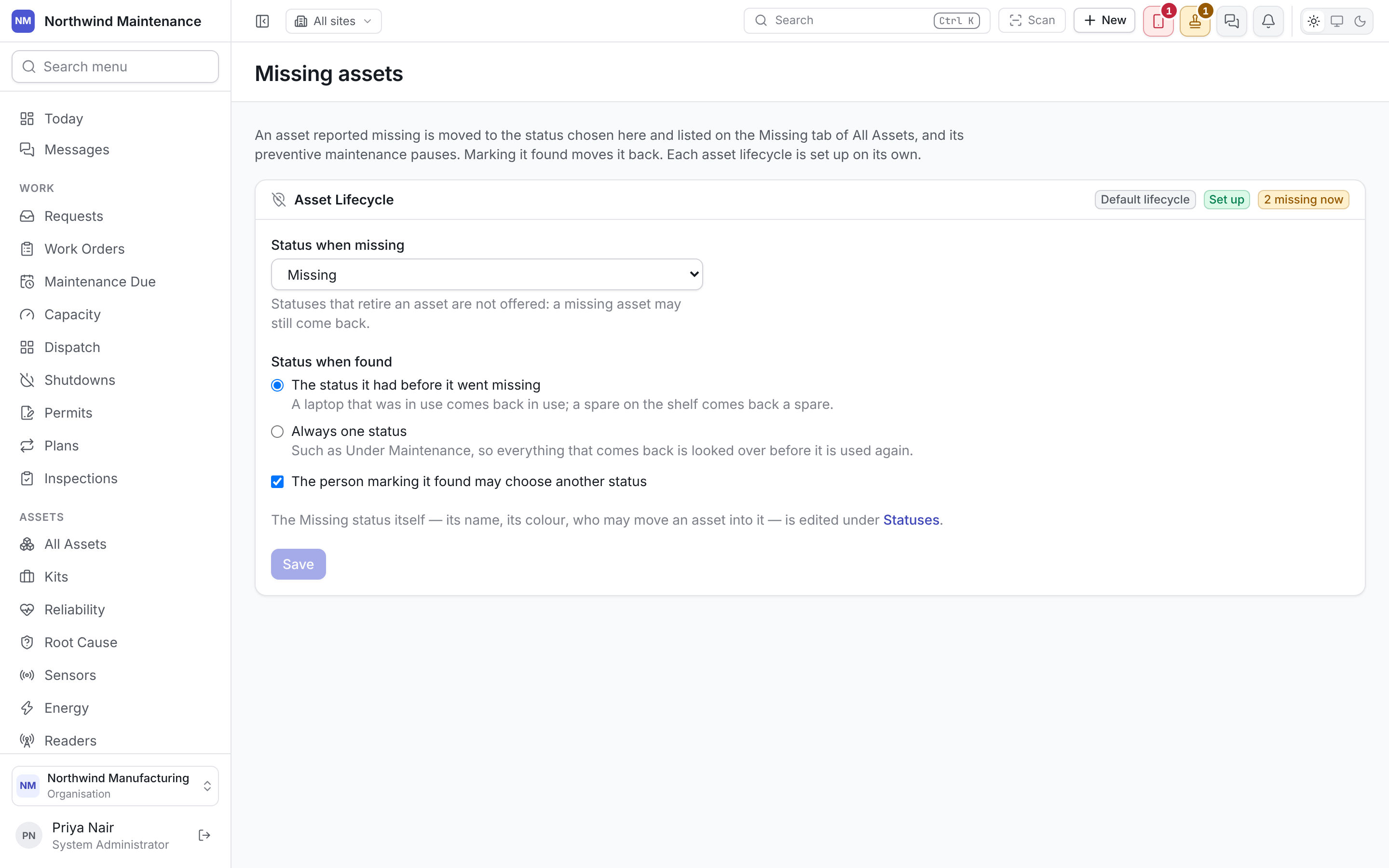Click the 'Set up' badge
1389x868 pixels.
(x=1226, y=200)
